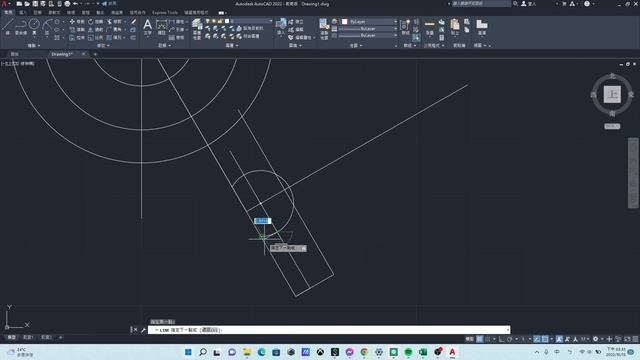Open the Annotate ribbon tab

coord(38,13)
